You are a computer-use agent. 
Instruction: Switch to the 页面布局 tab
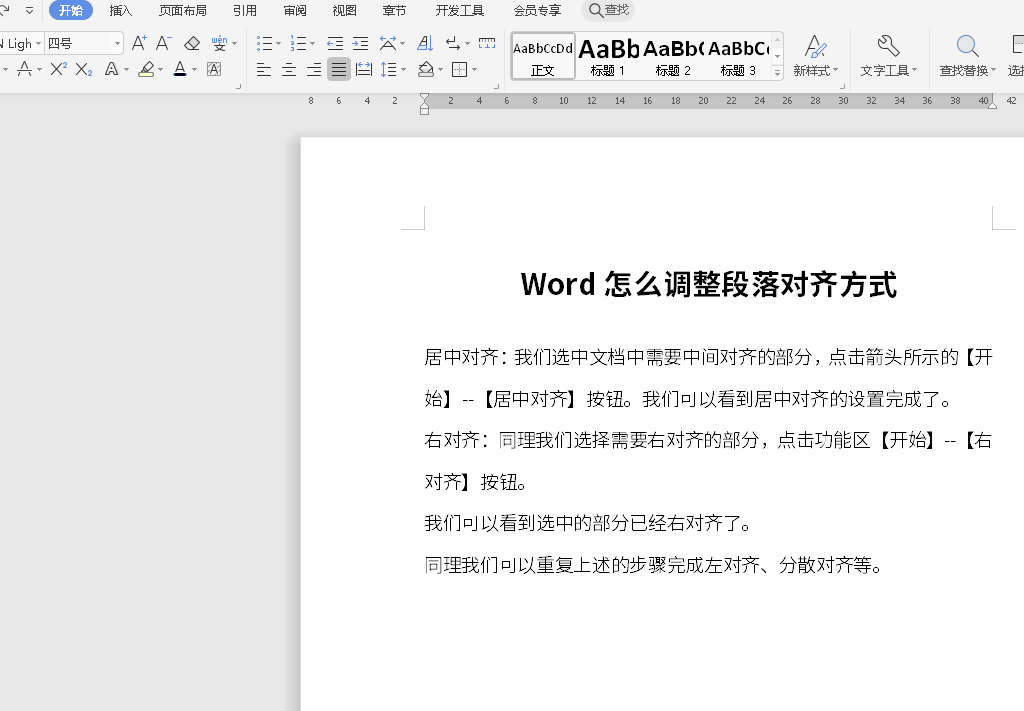[183, 10]
